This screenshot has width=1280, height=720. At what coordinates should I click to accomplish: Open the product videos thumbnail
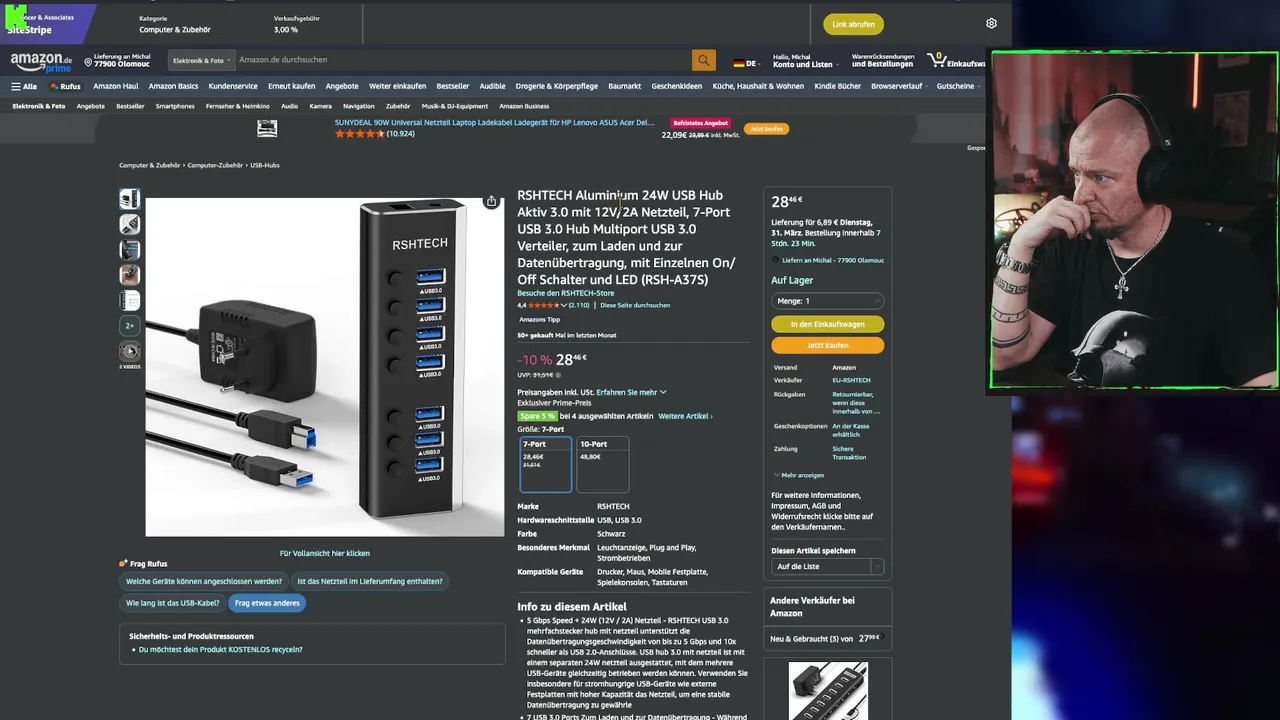(x=130, y=351)
